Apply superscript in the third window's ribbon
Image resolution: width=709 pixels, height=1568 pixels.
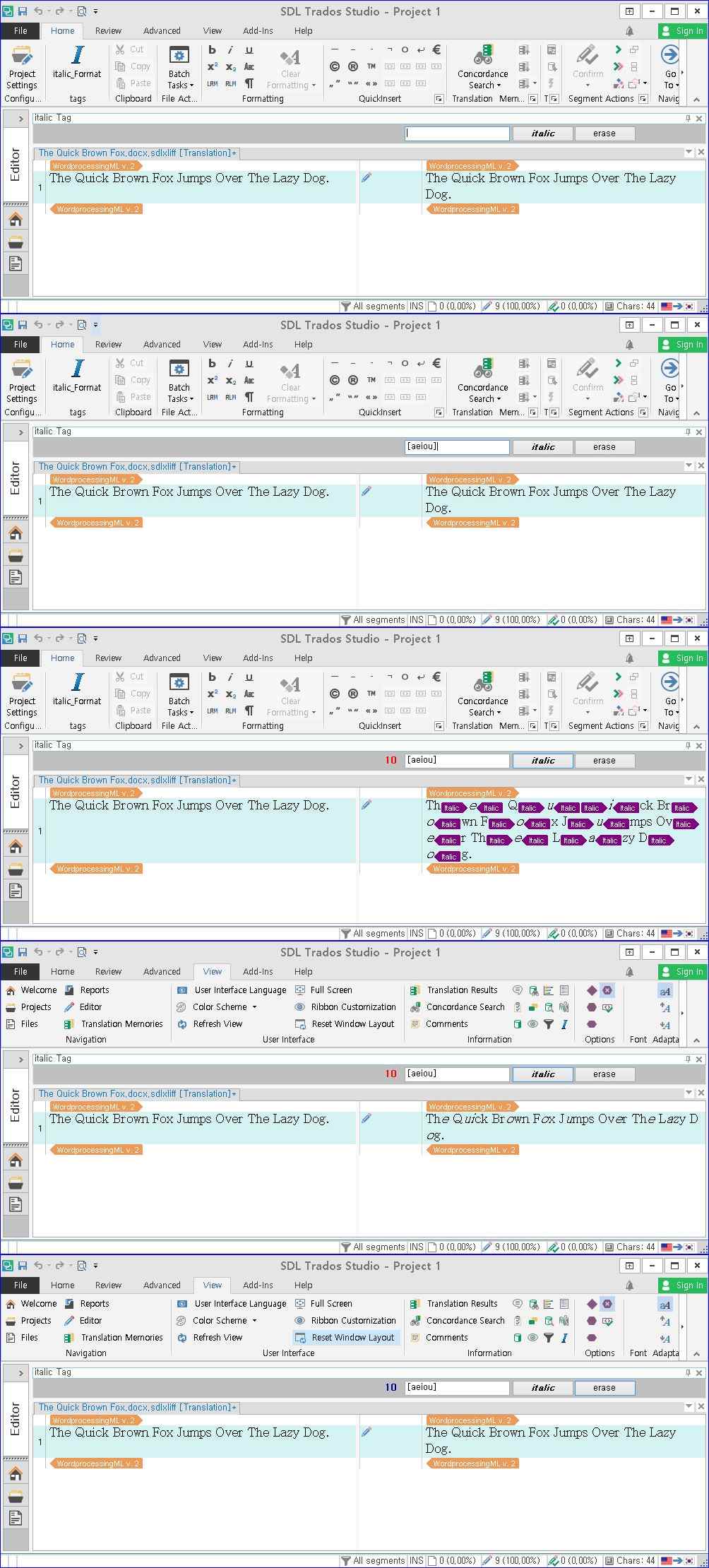[213, 694]
